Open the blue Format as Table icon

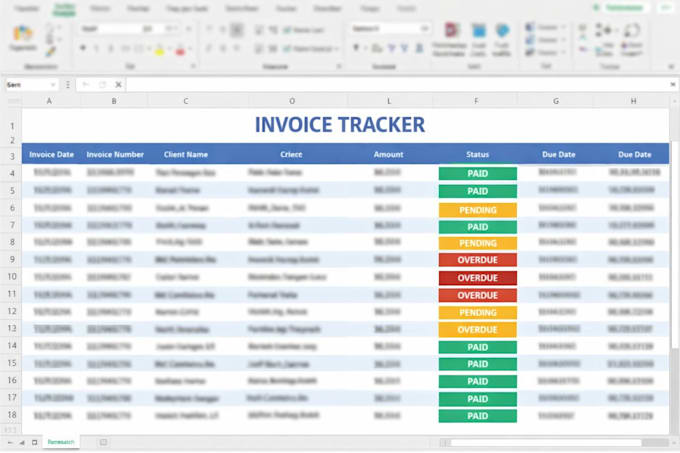(478, 30)
